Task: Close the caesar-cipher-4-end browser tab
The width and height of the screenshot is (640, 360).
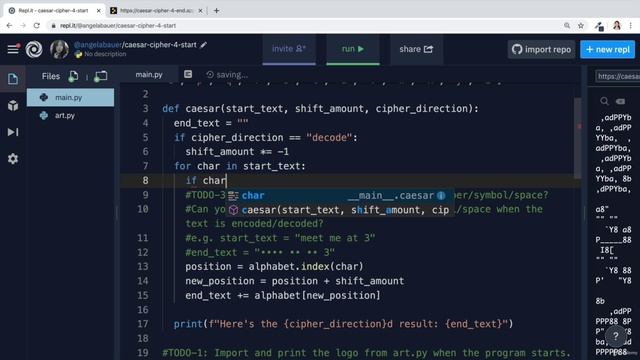Action: tap(200, 11)
